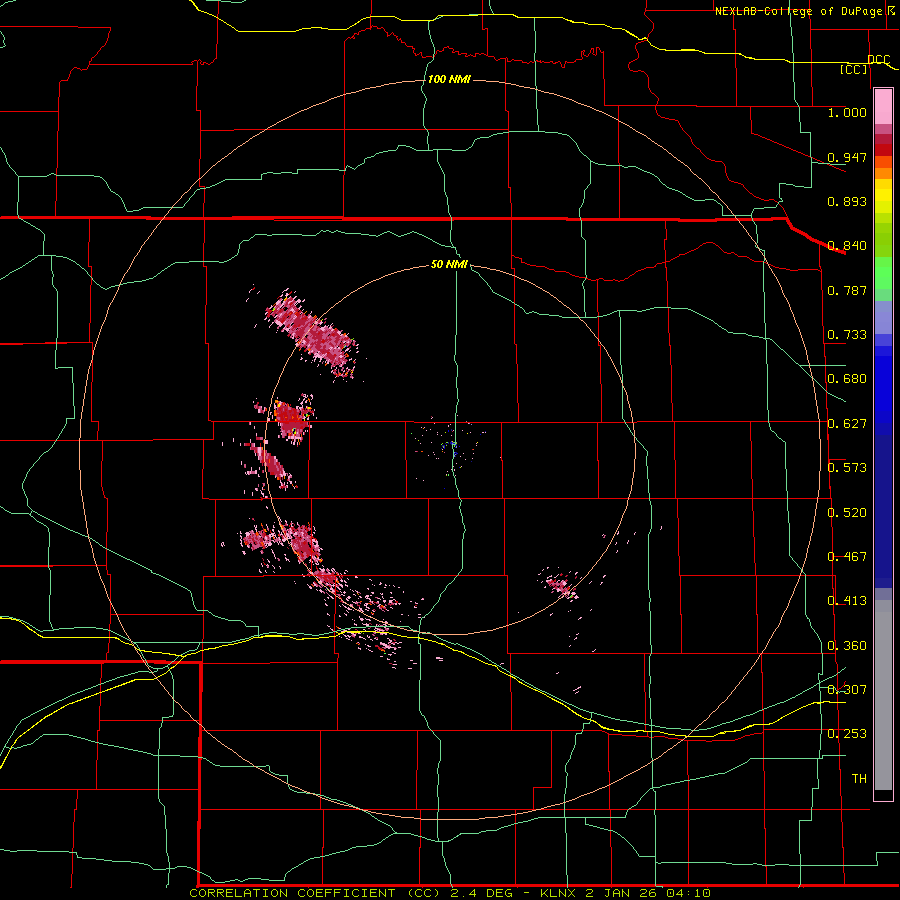Image resolution: width=900 pixels, height=900 pixels.
Task: Click the 0.520 scale value
Action: tap(847, 513)
